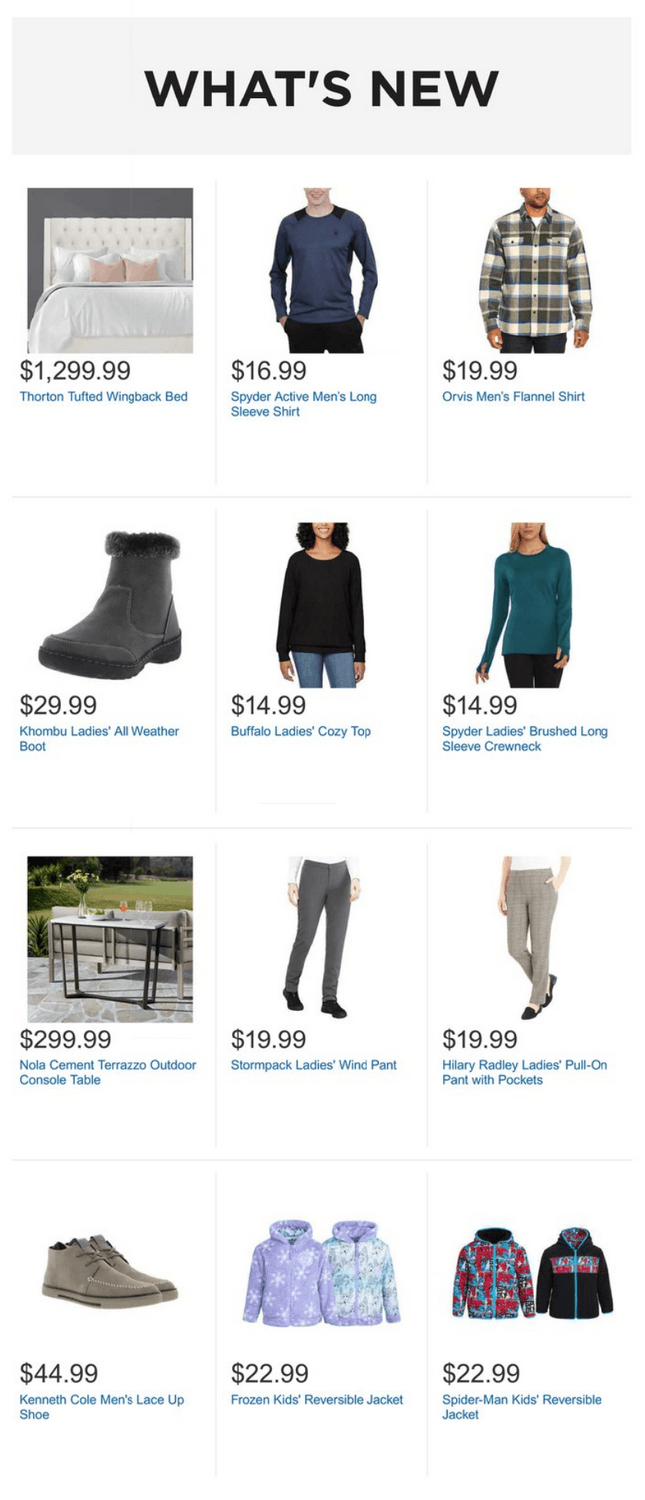Open Hilary Radley Ladies' Pull-On Pant link
The height and width of the screenshot is (1500, 645).
525,1073
